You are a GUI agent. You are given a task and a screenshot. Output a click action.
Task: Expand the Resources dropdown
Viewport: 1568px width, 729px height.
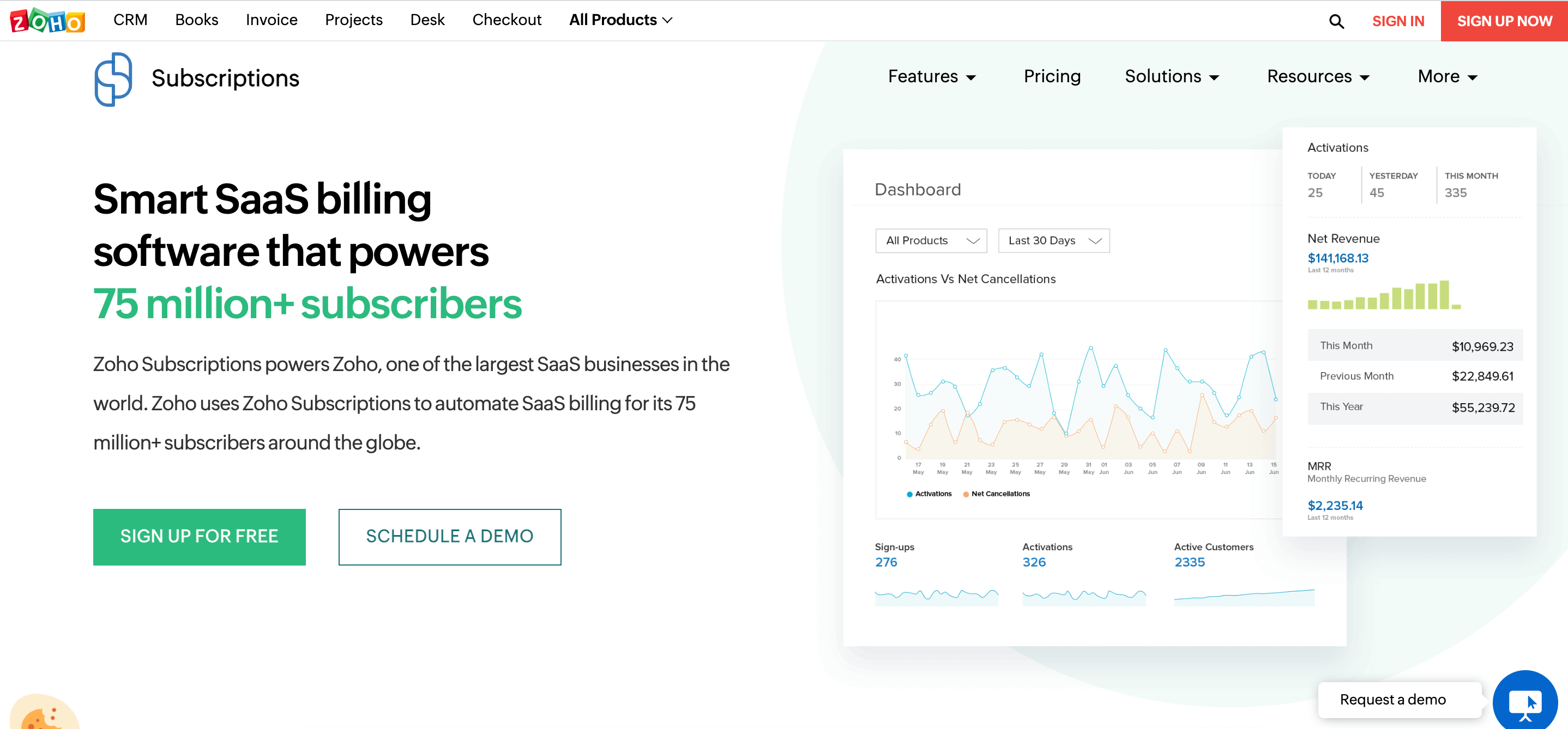(1318, 77)
